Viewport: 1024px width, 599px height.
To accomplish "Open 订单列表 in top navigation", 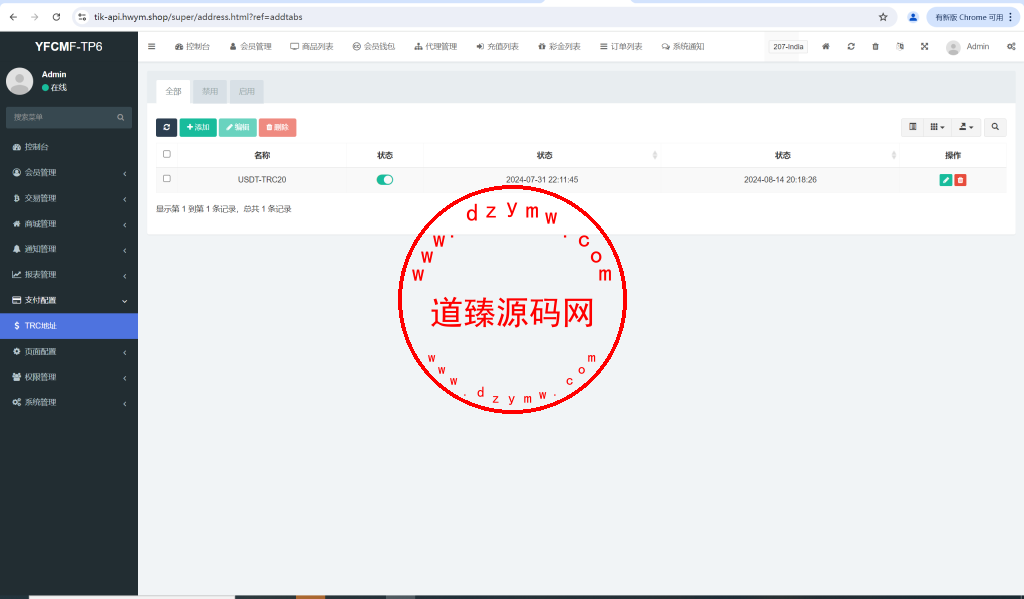I will (621, 46).
